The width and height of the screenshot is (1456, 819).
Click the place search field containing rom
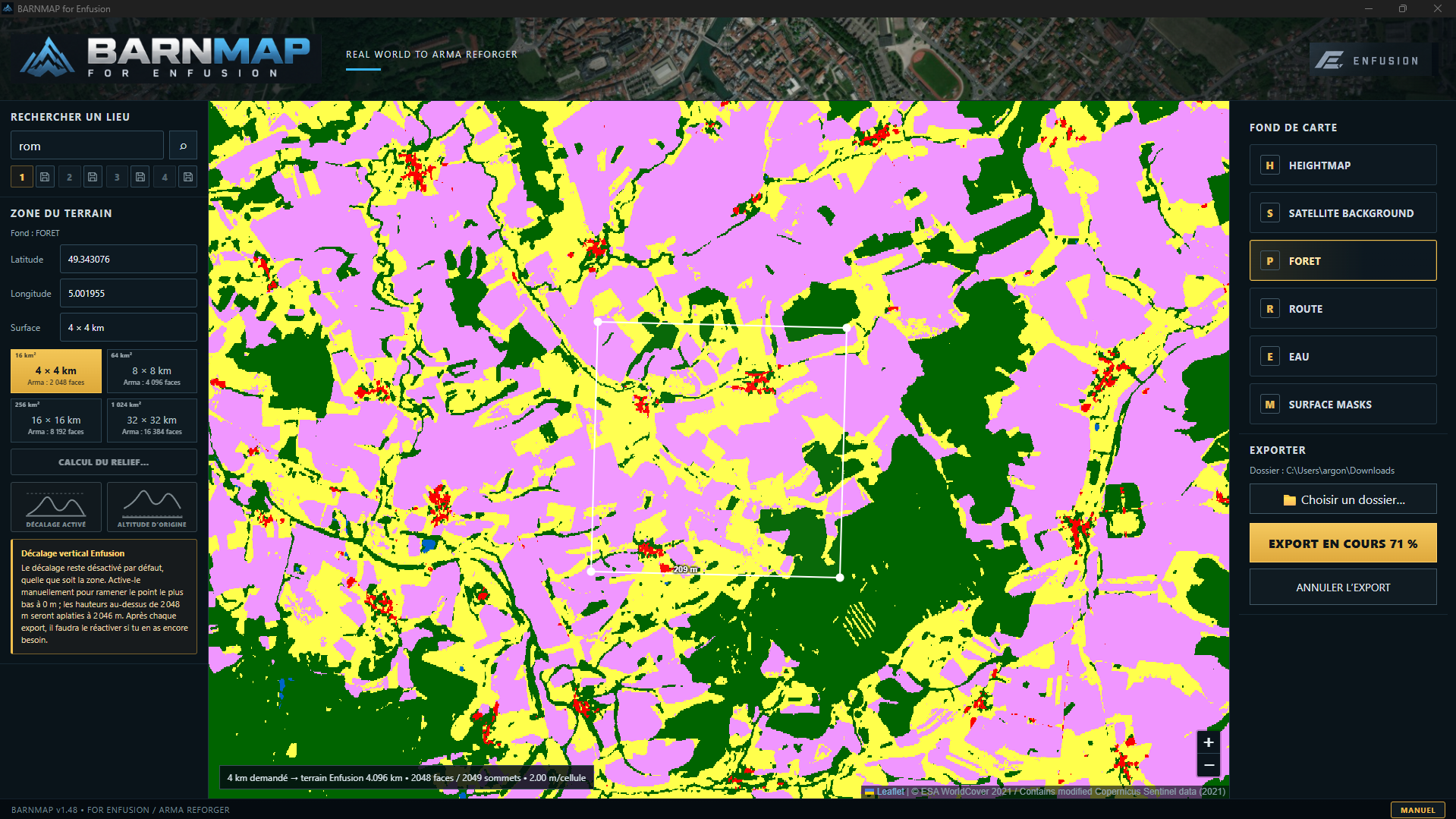click(87, 146)
